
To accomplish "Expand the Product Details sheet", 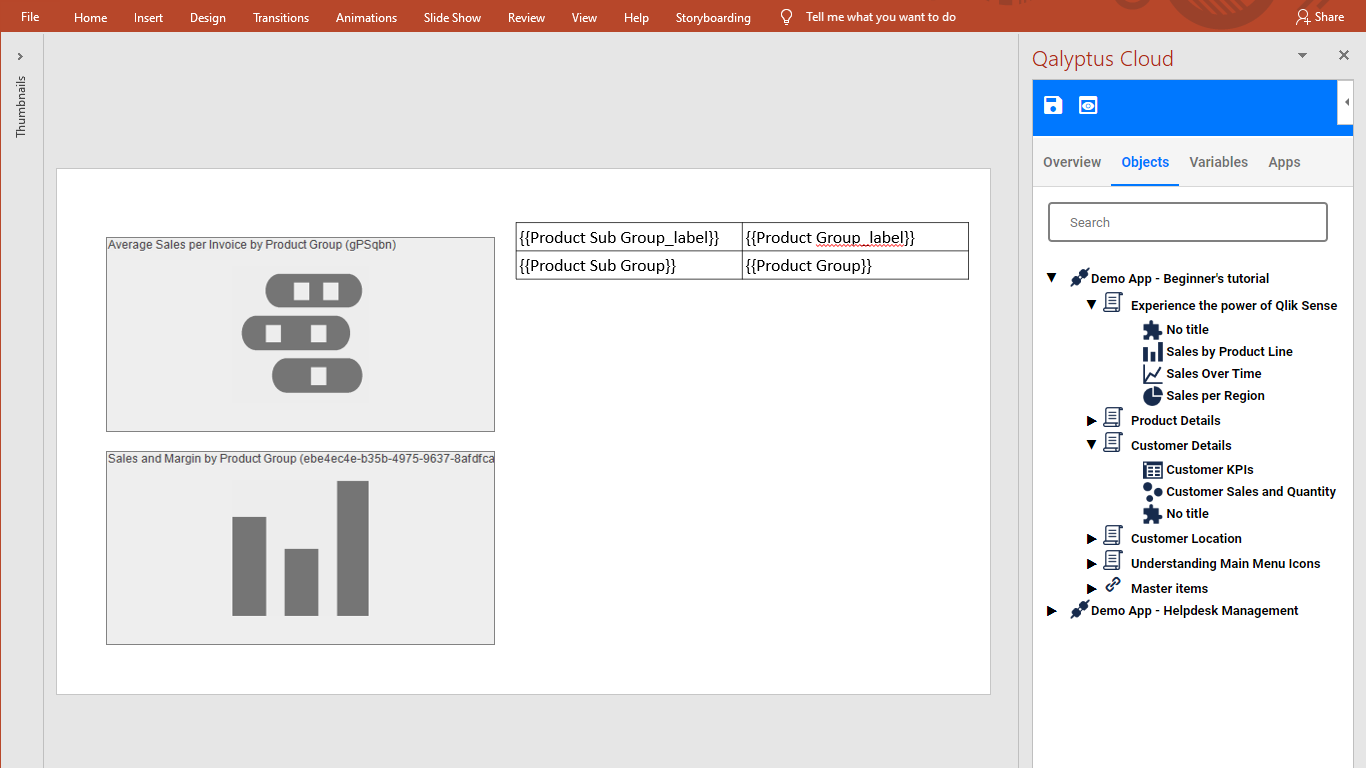I will [x=1092, y=421].
